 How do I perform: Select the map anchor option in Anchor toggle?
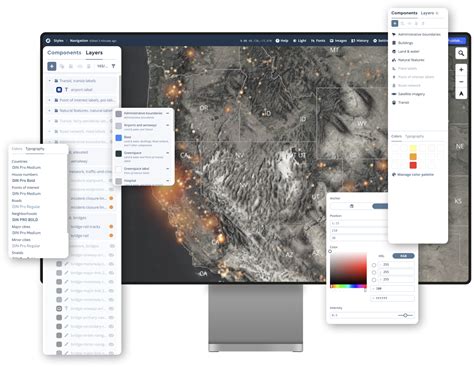pos(351,206)
